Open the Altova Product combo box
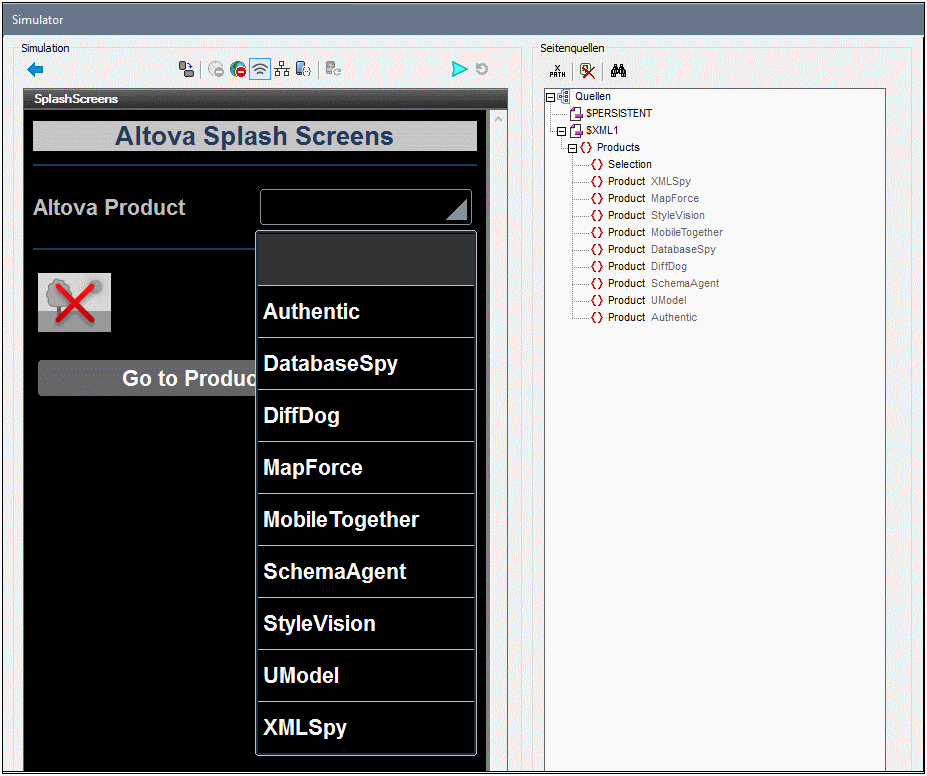The height and width of the screenshot is (776, 927). click(365, 208)
